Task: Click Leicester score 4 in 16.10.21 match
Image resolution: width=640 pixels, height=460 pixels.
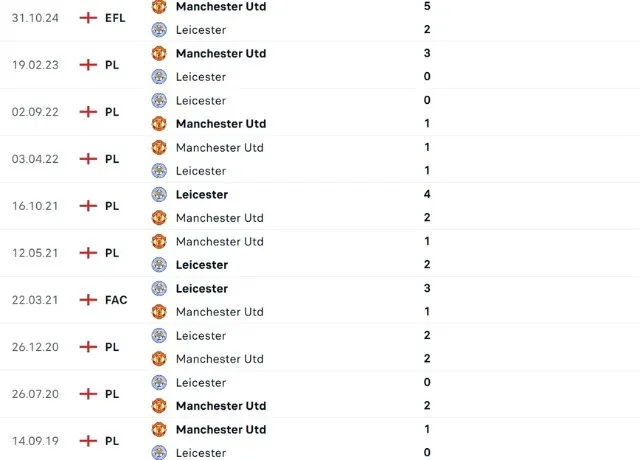Action: [x=427, y=194]
